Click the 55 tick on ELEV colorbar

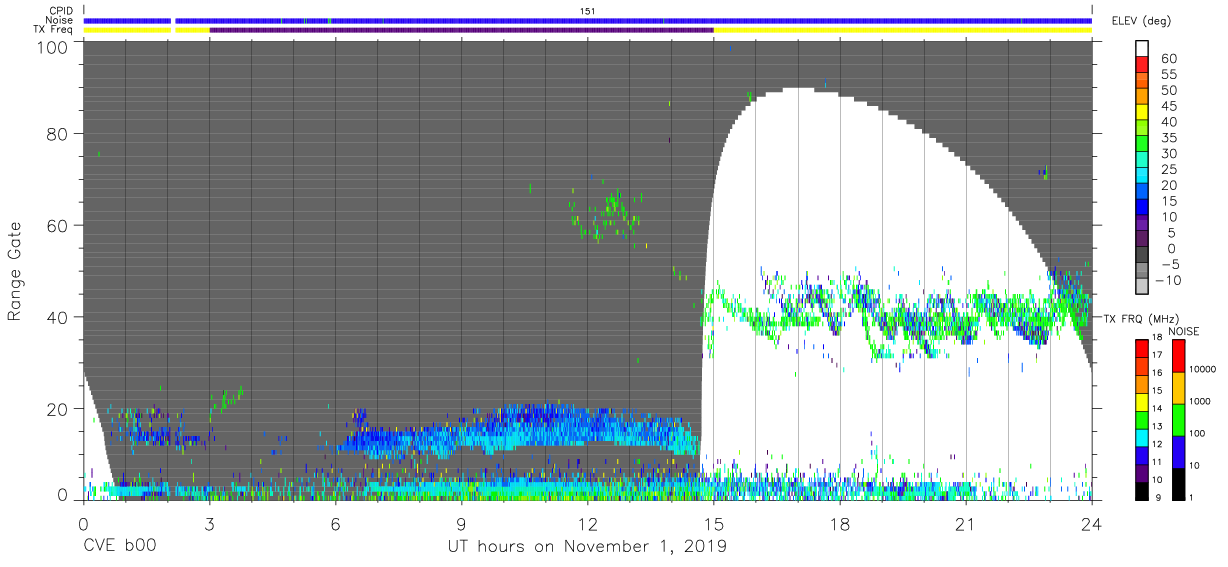(1167, 75)
